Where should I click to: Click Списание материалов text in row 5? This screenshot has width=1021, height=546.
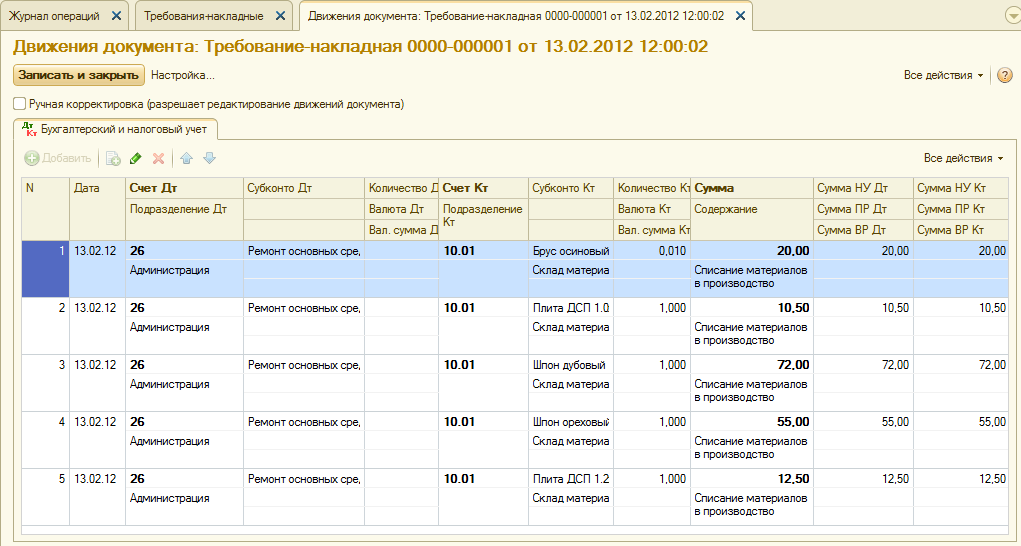[x=751, y=504]
